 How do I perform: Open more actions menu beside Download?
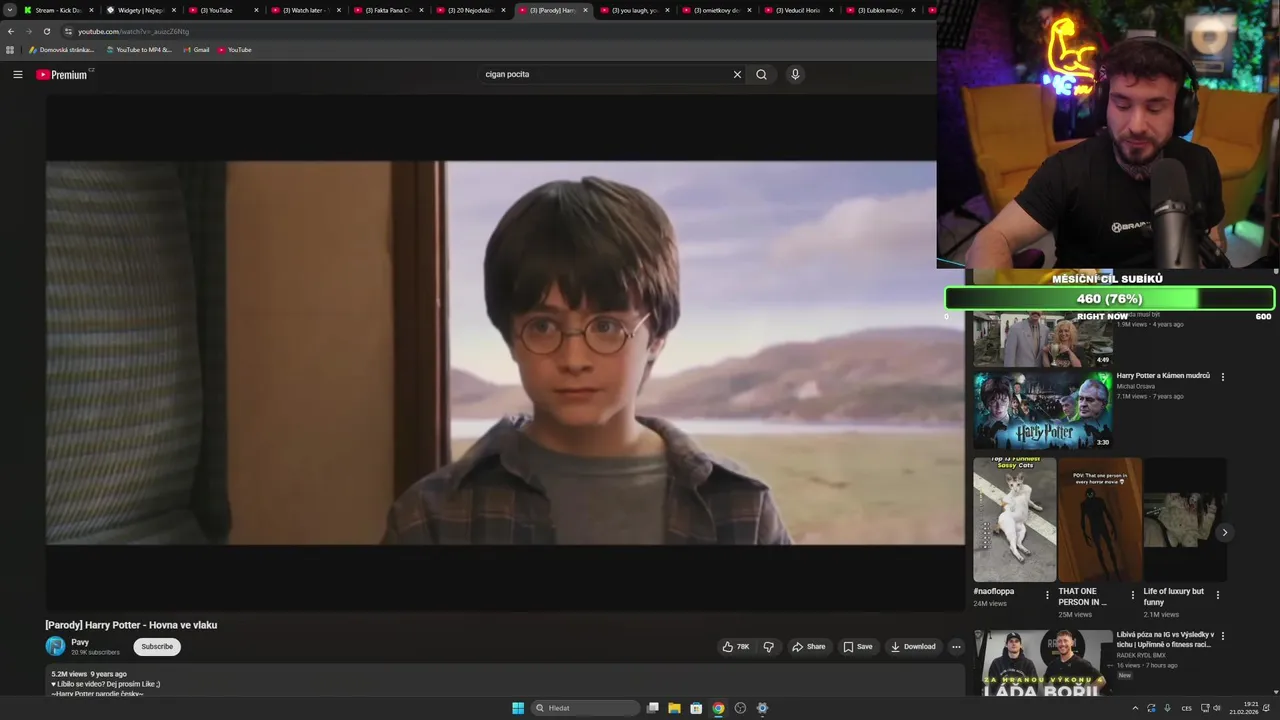(956, 647)
